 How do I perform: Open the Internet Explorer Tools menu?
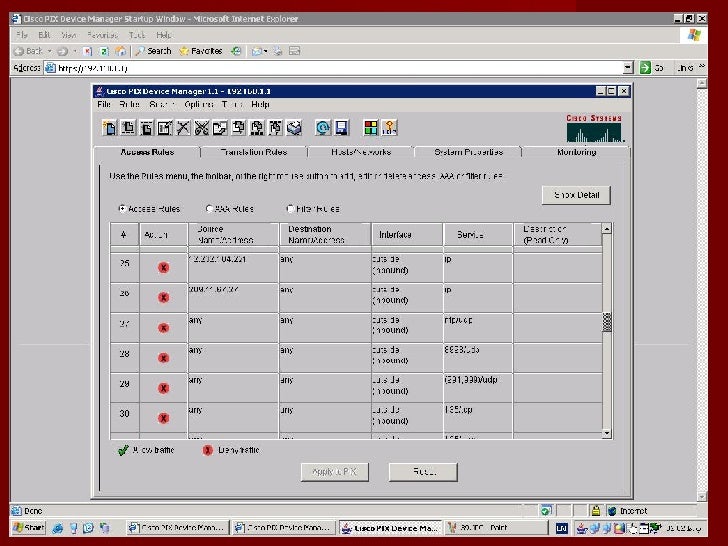coord(137,35)
